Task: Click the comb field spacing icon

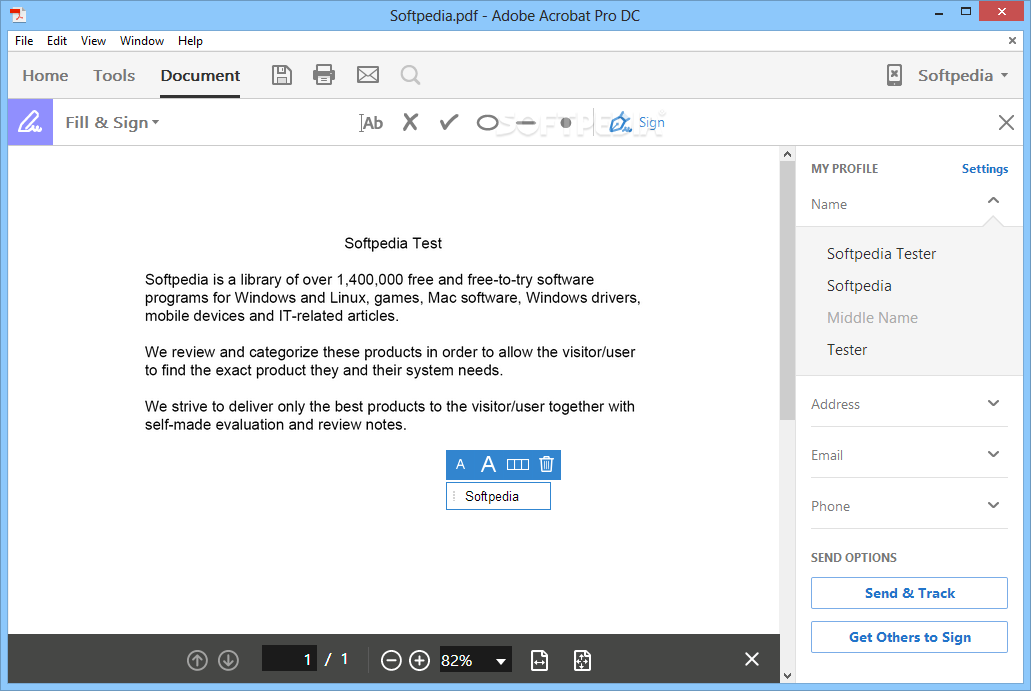Action: [517, 465]
